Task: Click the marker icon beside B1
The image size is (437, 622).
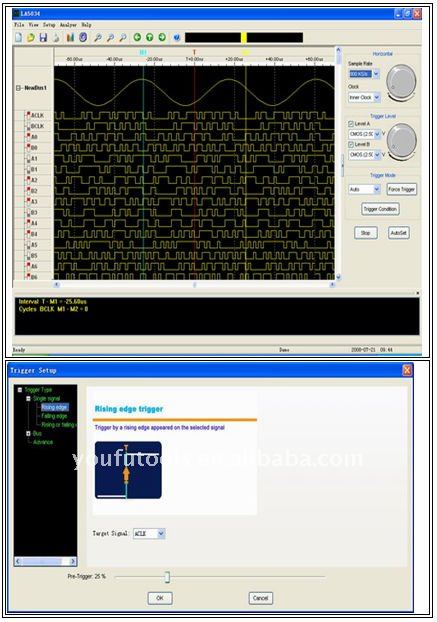Action: pos(28,169)
